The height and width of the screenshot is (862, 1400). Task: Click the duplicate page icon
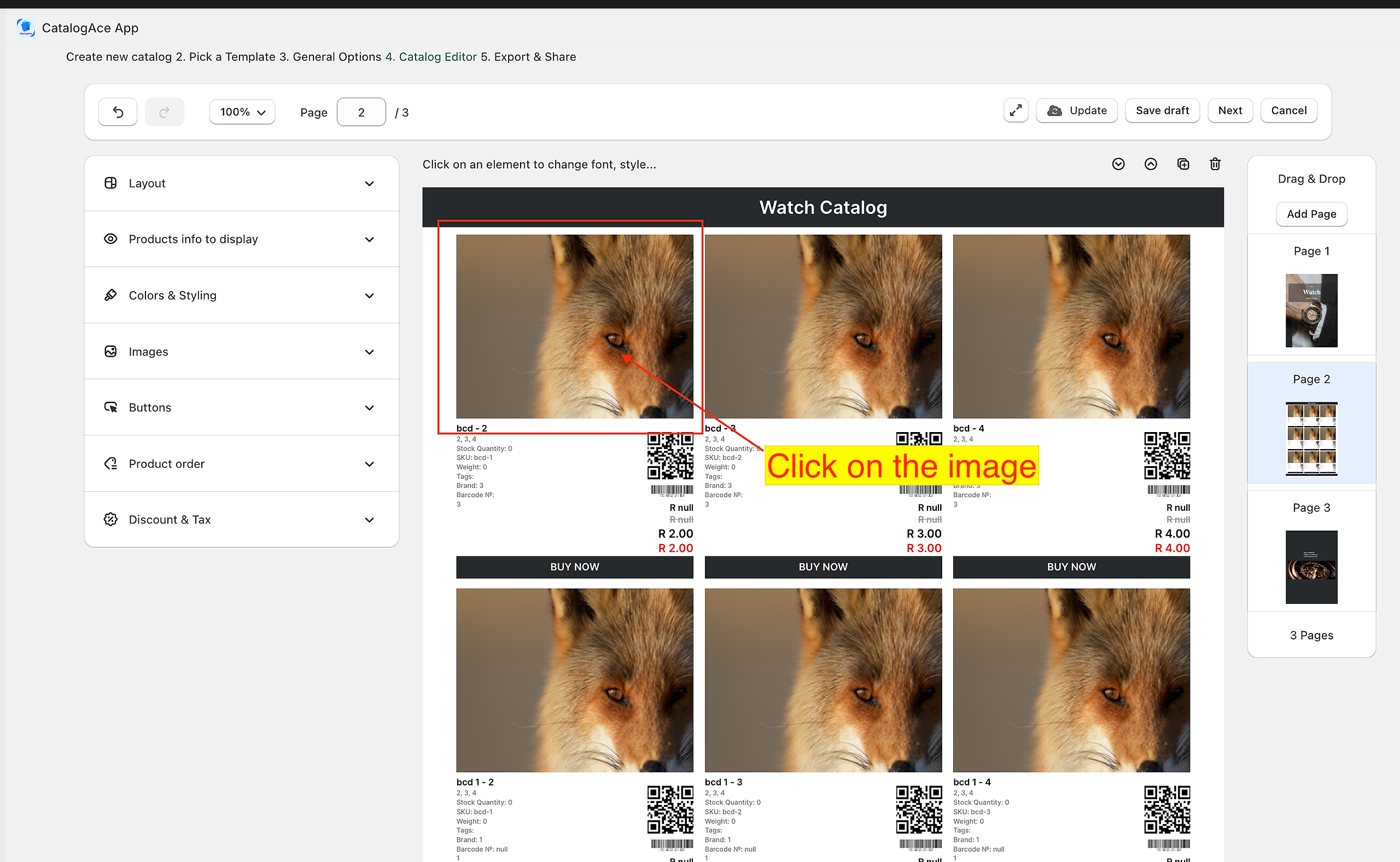coord(1183,164)
